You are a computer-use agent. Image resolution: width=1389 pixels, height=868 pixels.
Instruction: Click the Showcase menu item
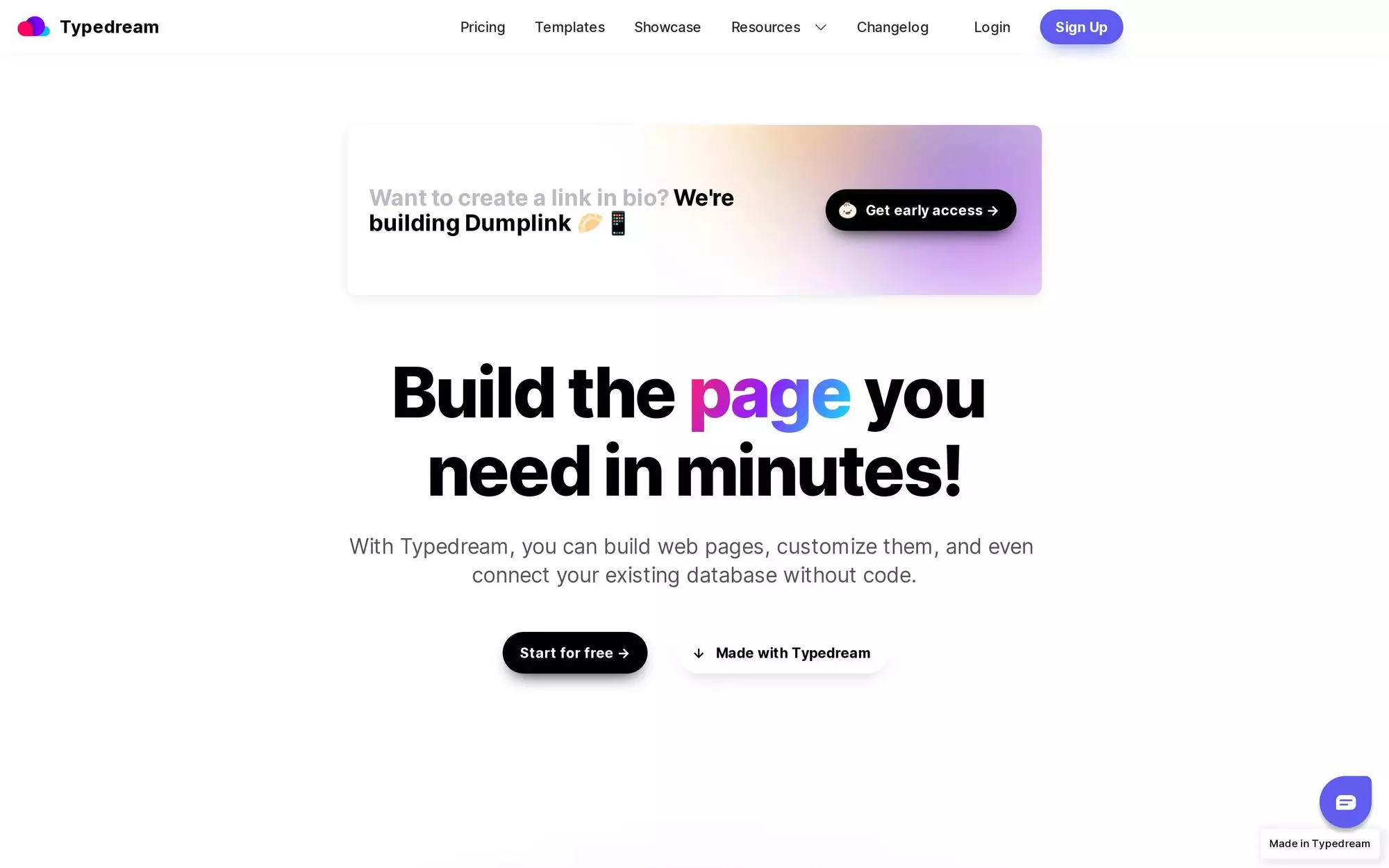[668, 27]
